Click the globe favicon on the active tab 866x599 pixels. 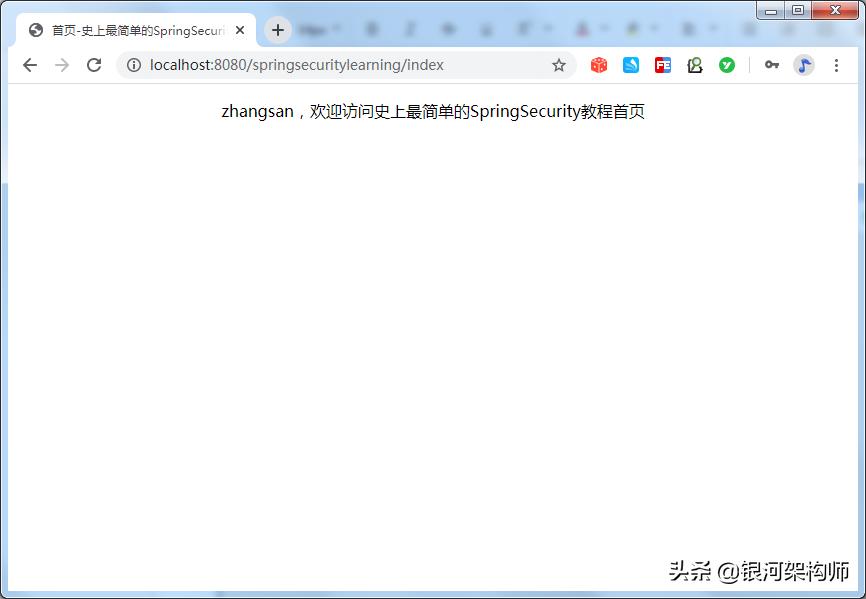[35, 30]
